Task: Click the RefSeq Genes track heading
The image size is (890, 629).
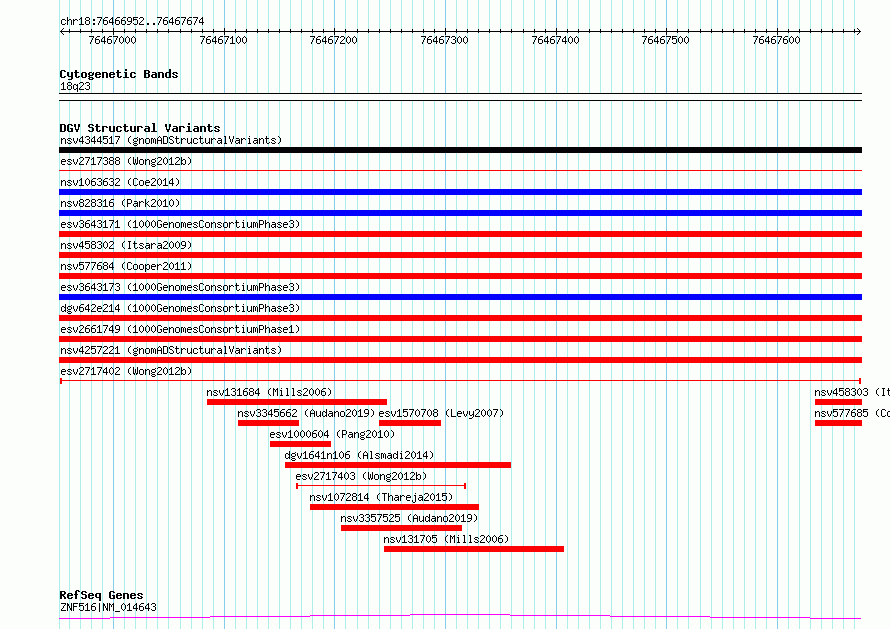Action: tap(102, 595)
